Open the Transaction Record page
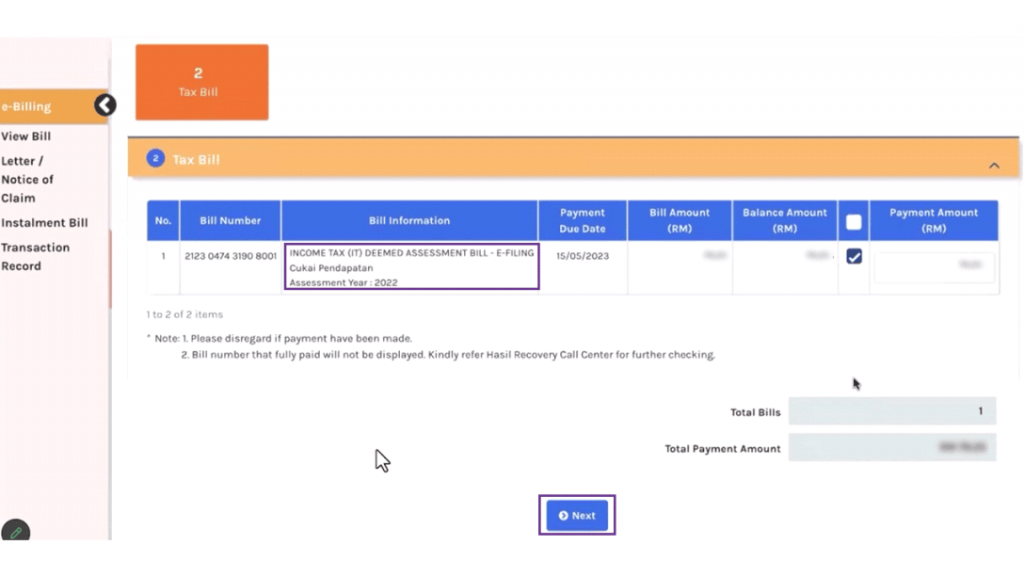 coord(35,257)
